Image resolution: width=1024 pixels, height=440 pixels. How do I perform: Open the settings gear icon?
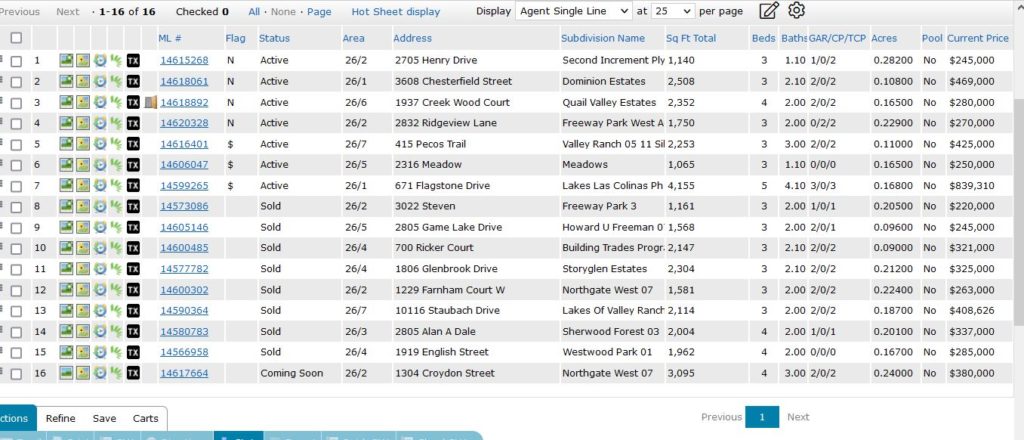pyautogui.click(x=796, y=11)
